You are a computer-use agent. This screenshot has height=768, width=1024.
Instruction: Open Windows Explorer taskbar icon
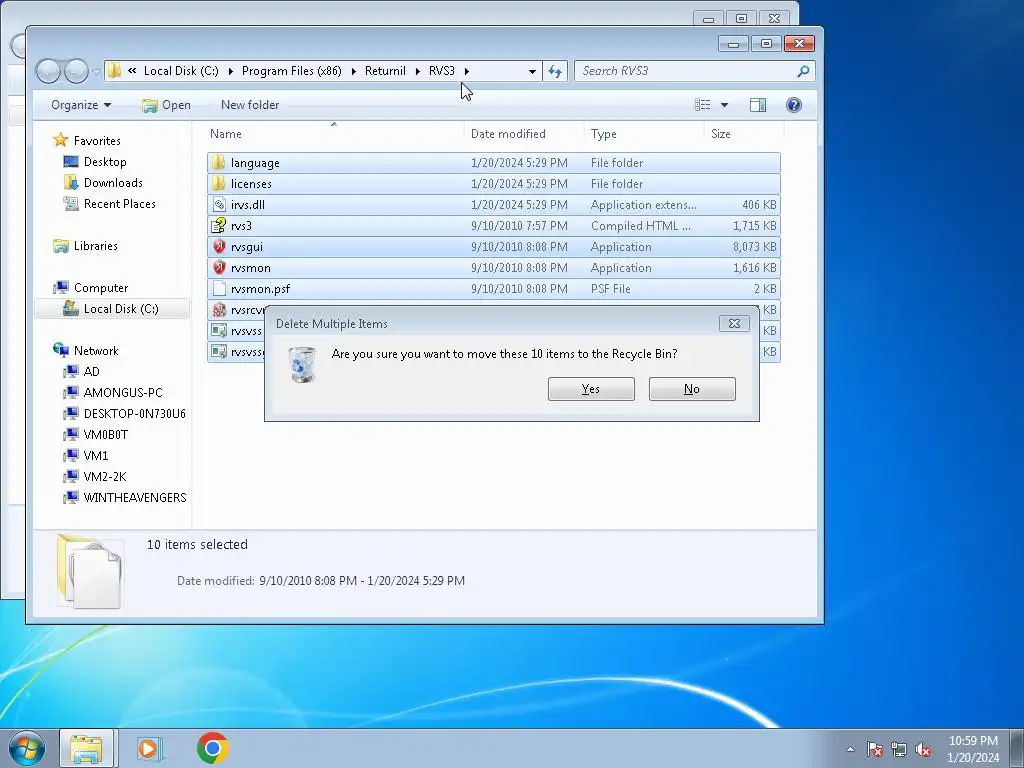tap(86, 748)
